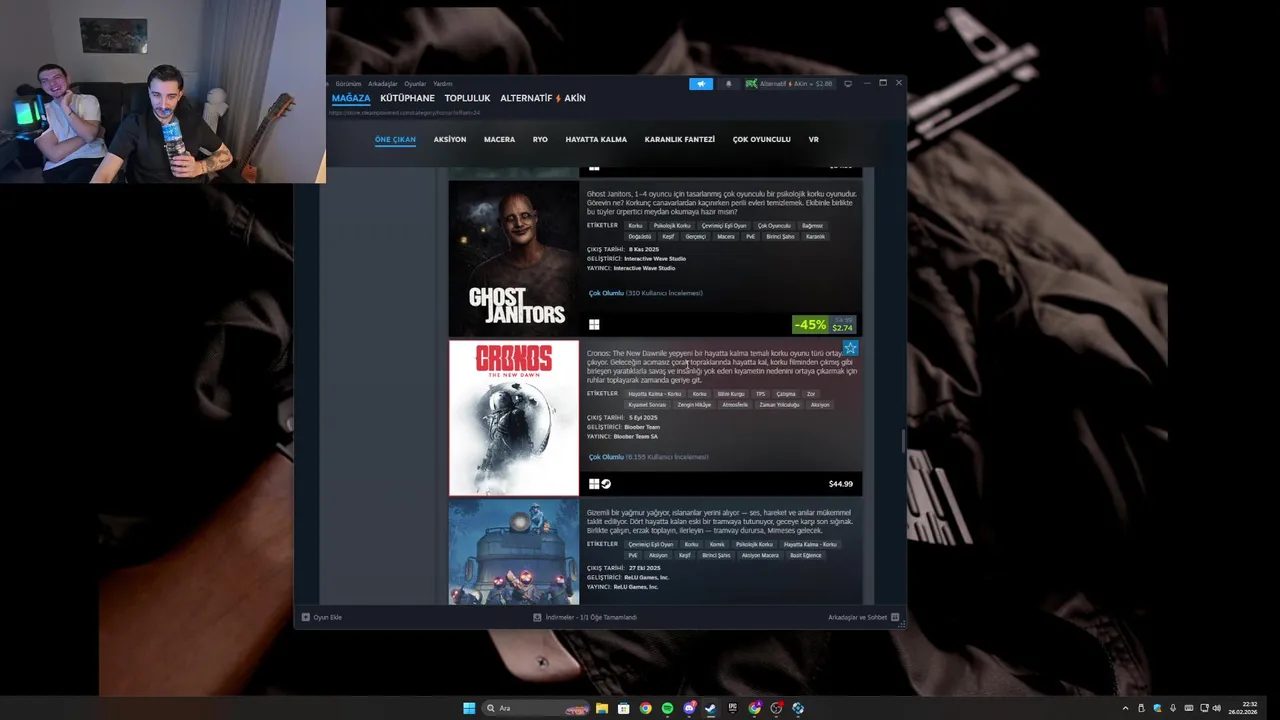This screenshot has height=720, width=1280.
Task: Click Oyun Ekle at bottom left
Action: (327, 617)
